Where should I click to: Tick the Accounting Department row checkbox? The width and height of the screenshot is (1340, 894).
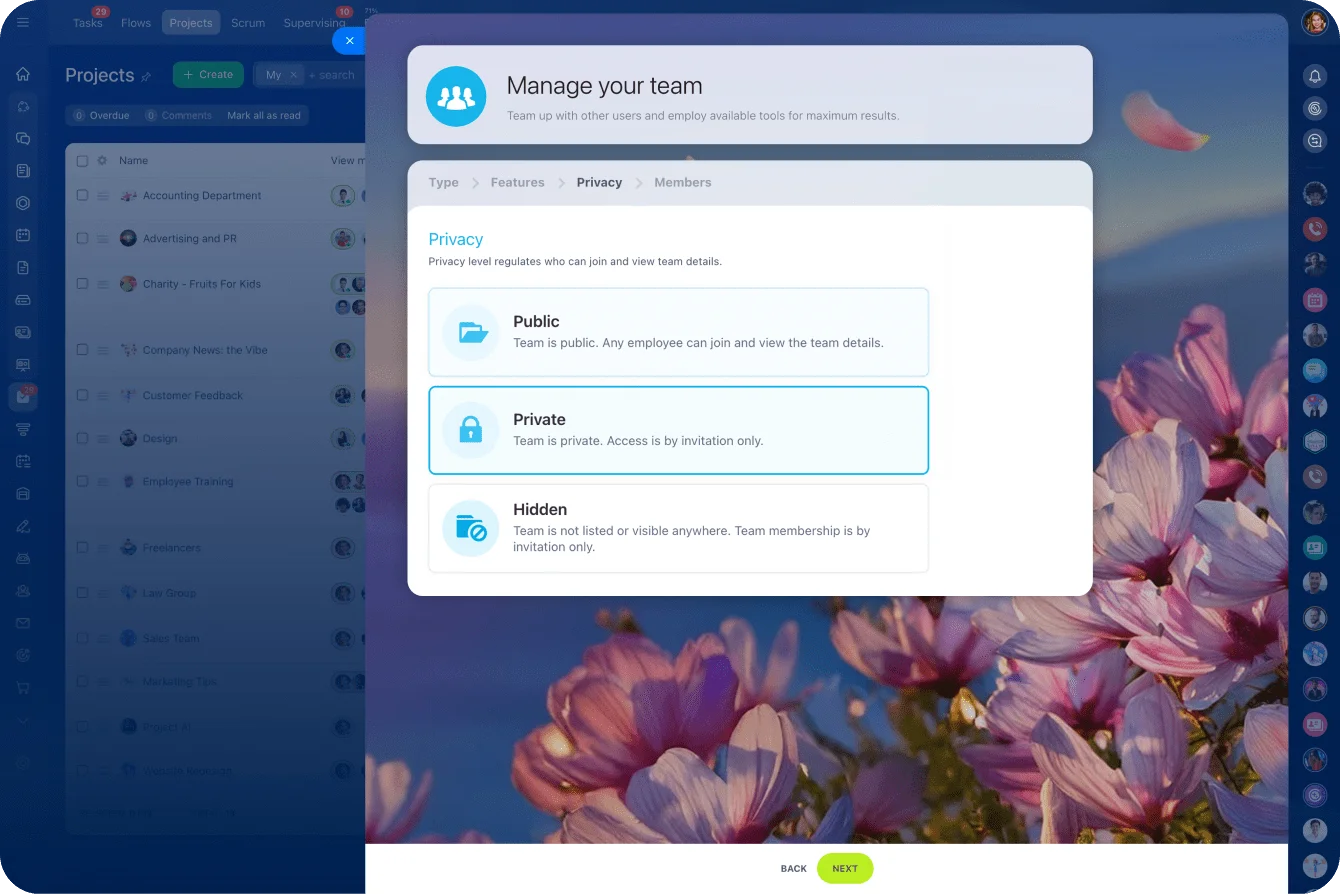click(83, 195)
